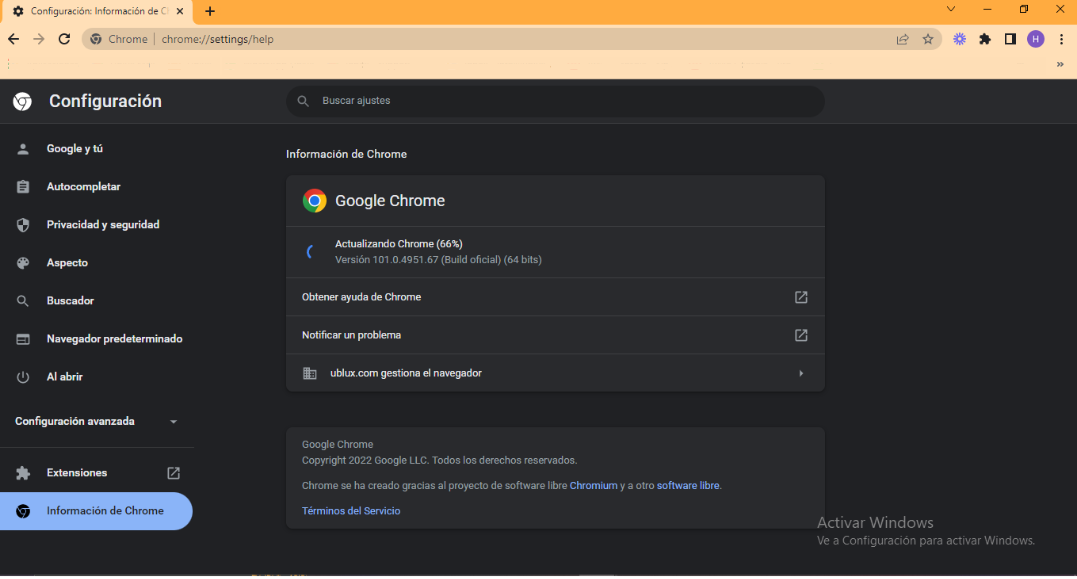Open the software libre link
The width and height of the screenshot is (1077, 579).
click(x=688, y=486)
